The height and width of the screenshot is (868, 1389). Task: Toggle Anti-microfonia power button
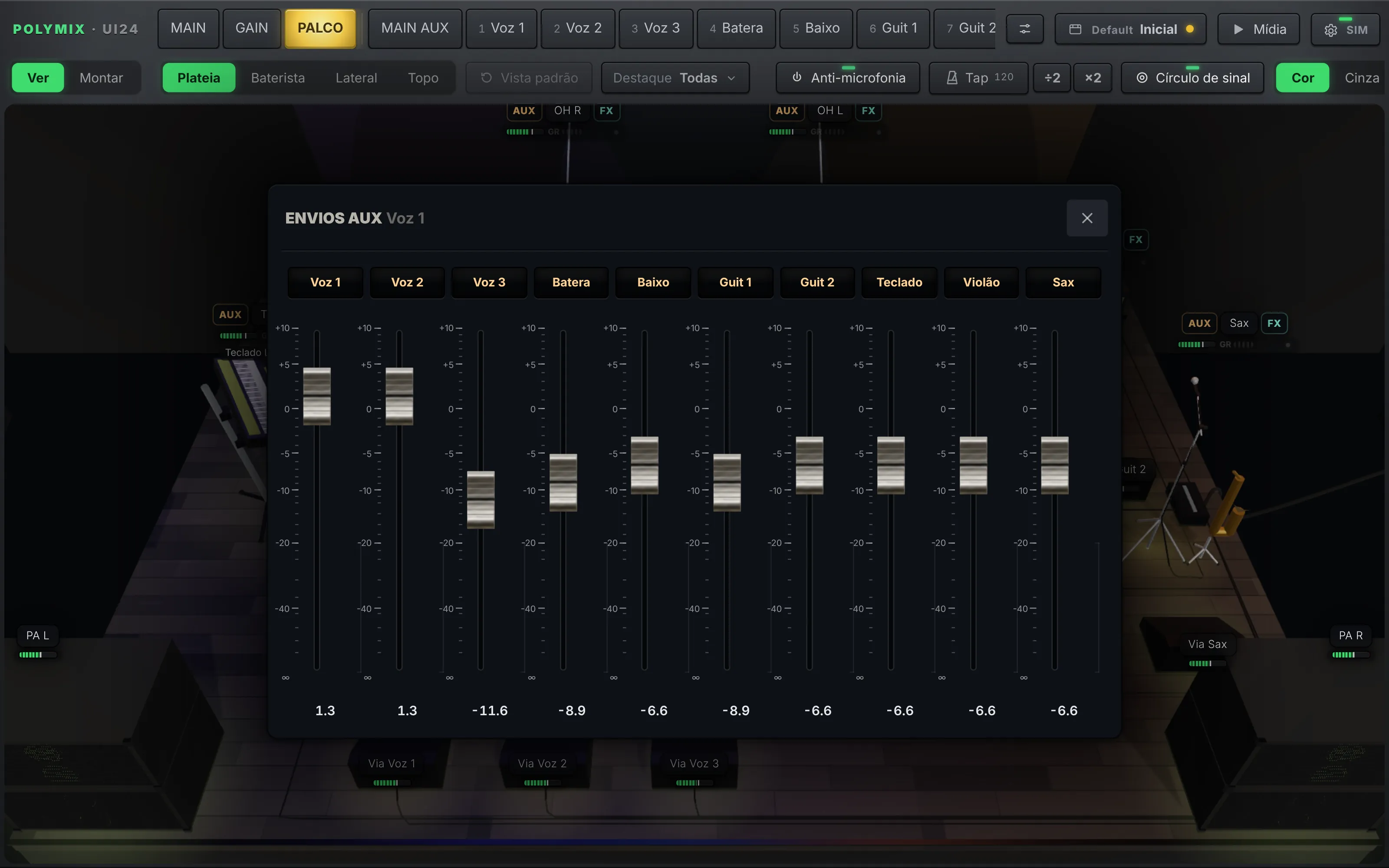tap(848, 78)
